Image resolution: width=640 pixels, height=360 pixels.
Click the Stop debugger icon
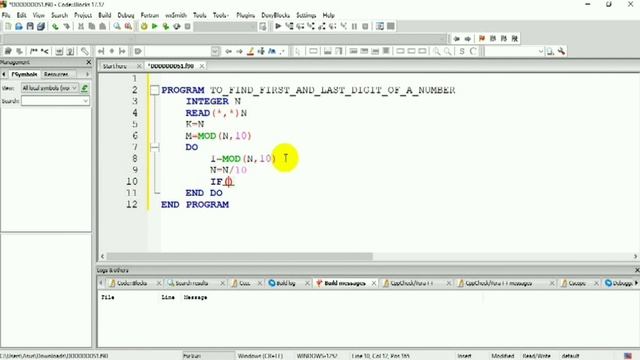coord(365,27)
